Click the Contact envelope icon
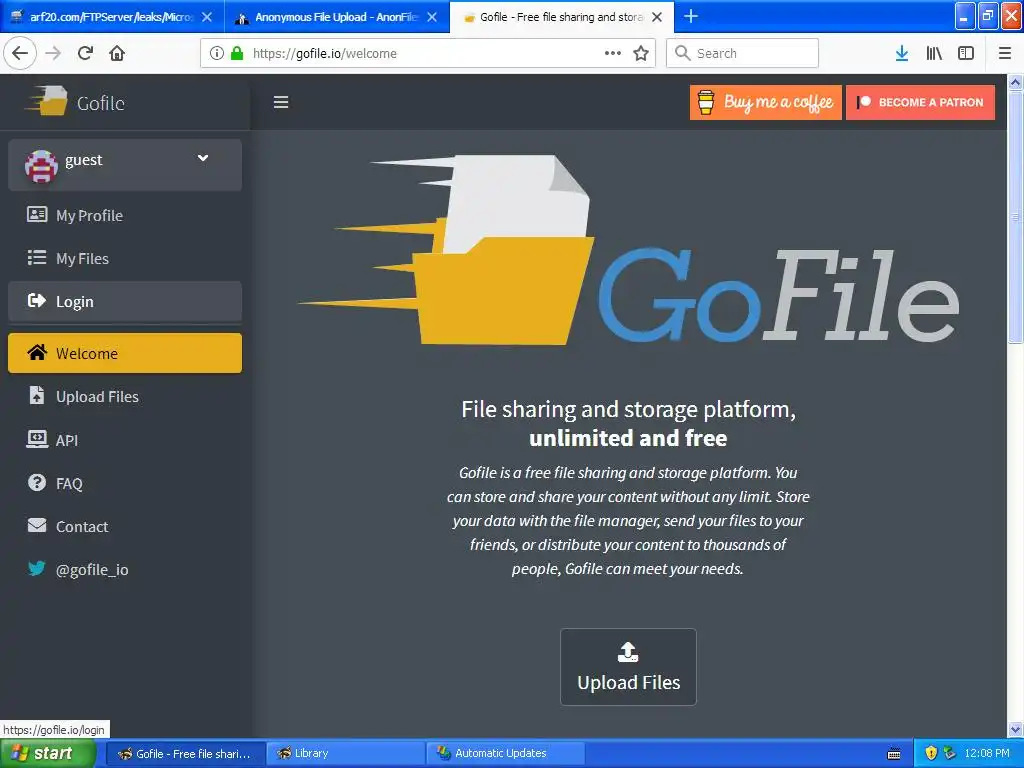 click(37, 525)
